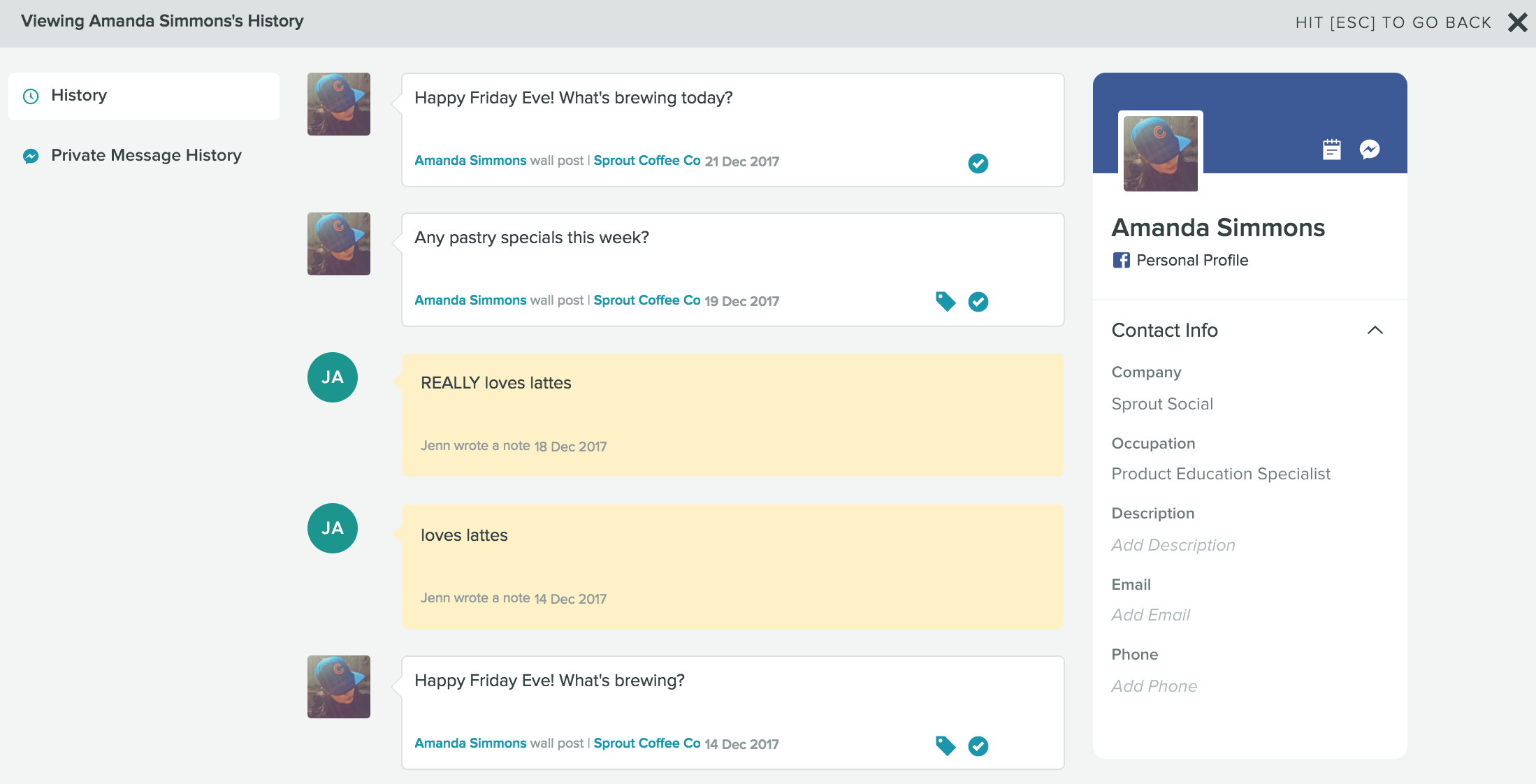Switch to the History tab

coord(79,96)
